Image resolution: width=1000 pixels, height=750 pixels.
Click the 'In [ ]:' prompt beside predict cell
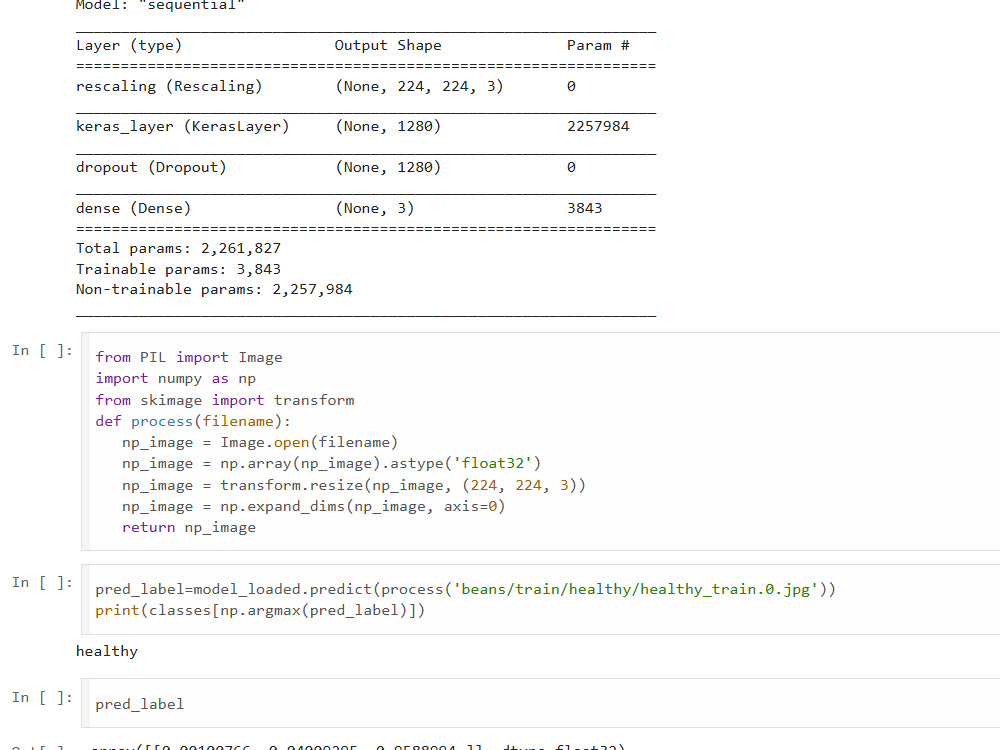coord(42,583)
